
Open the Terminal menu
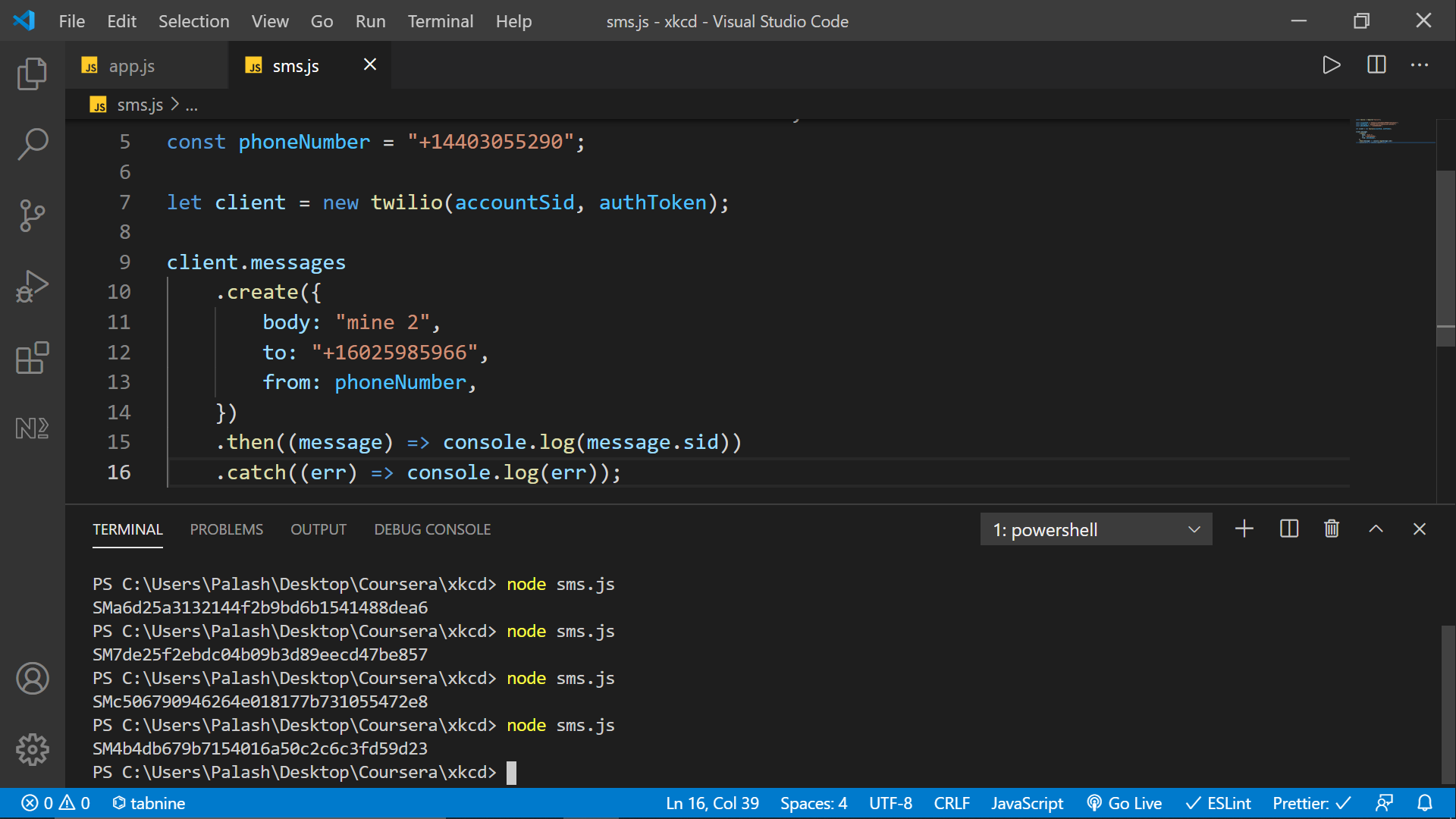(440, 21)
